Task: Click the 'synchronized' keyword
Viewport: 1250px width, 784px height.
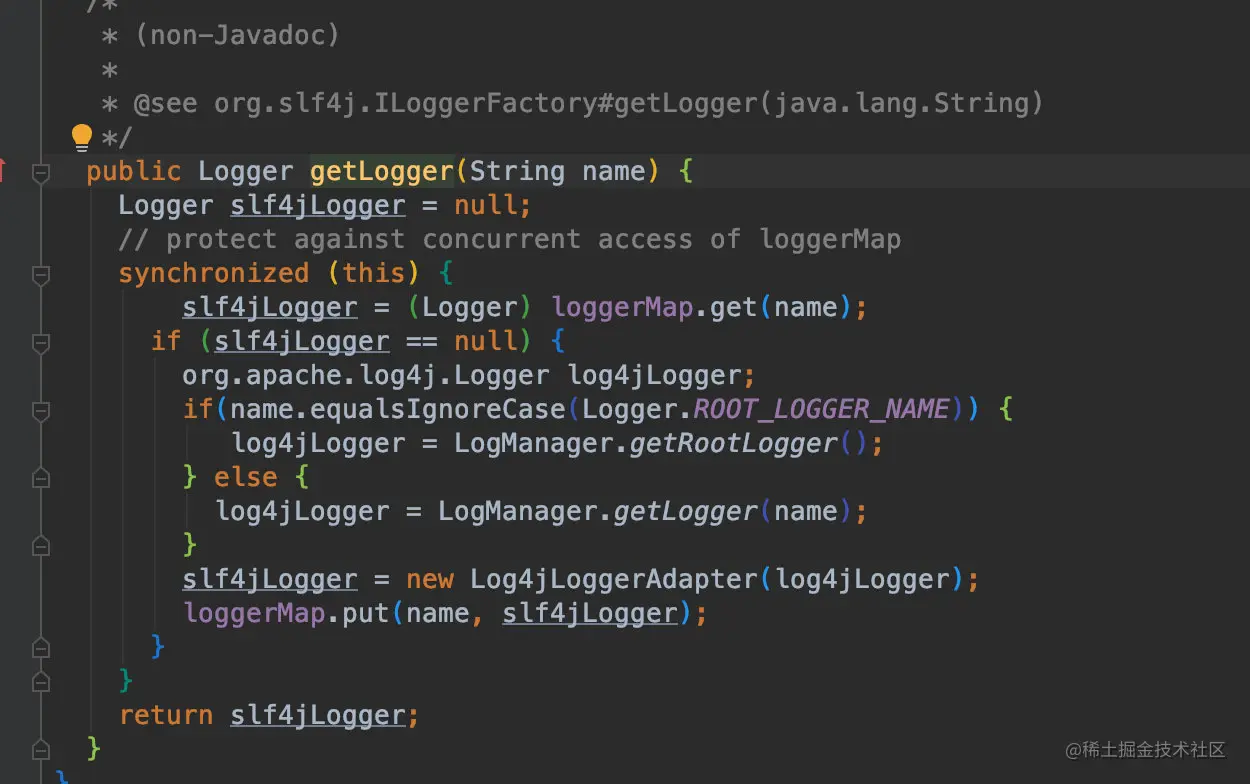Action: coord(214,274)
